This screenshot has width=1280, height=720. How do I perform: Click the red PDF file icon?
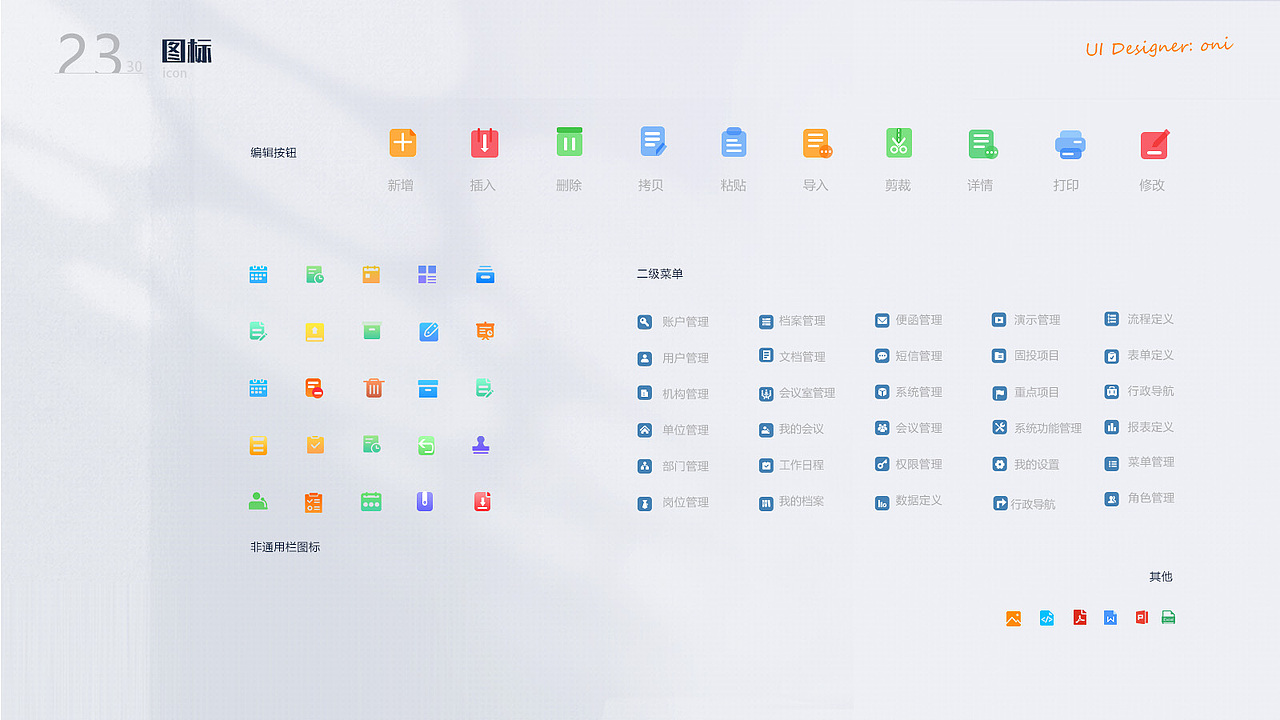tap(1079, 617)
